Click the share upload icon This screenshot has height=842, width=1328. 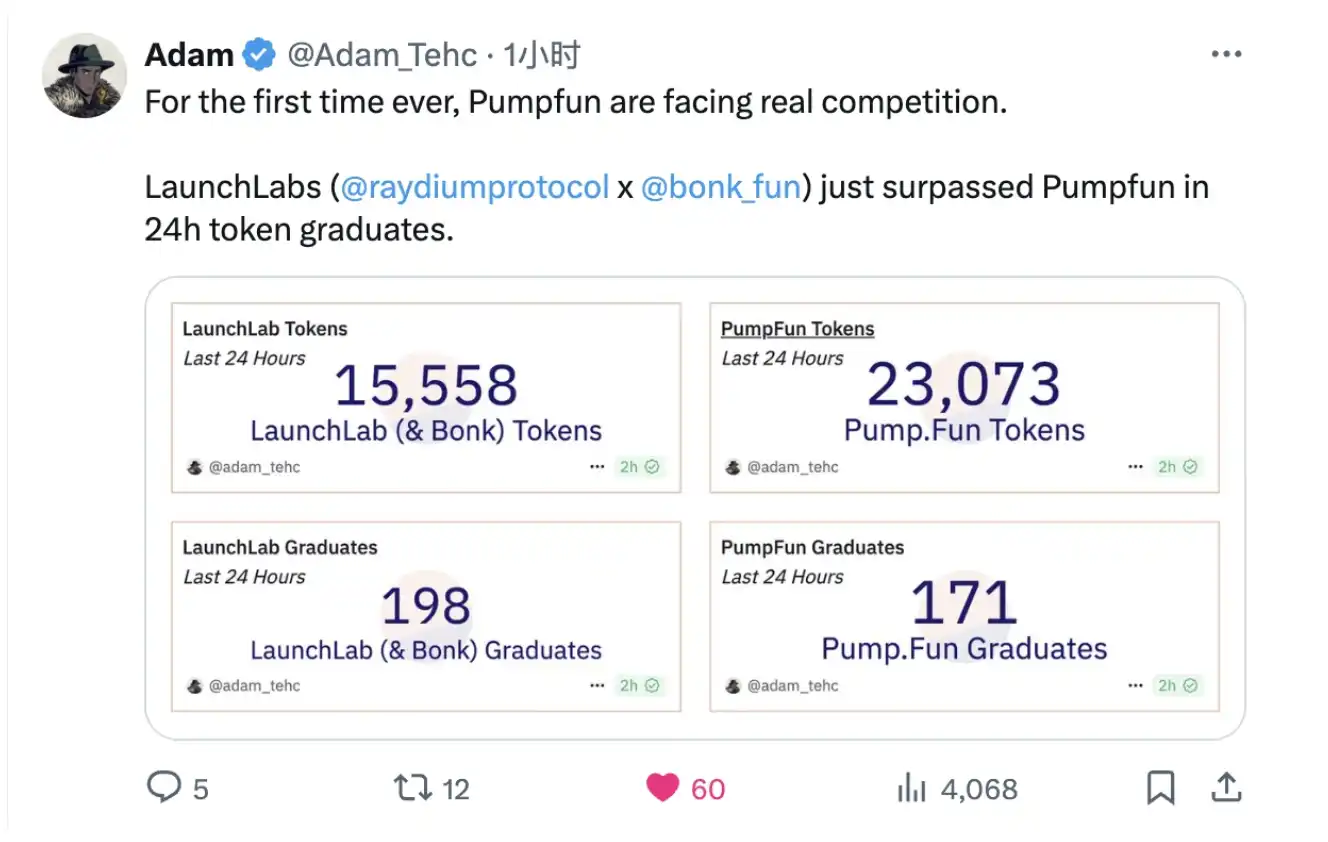(1225, 788)
